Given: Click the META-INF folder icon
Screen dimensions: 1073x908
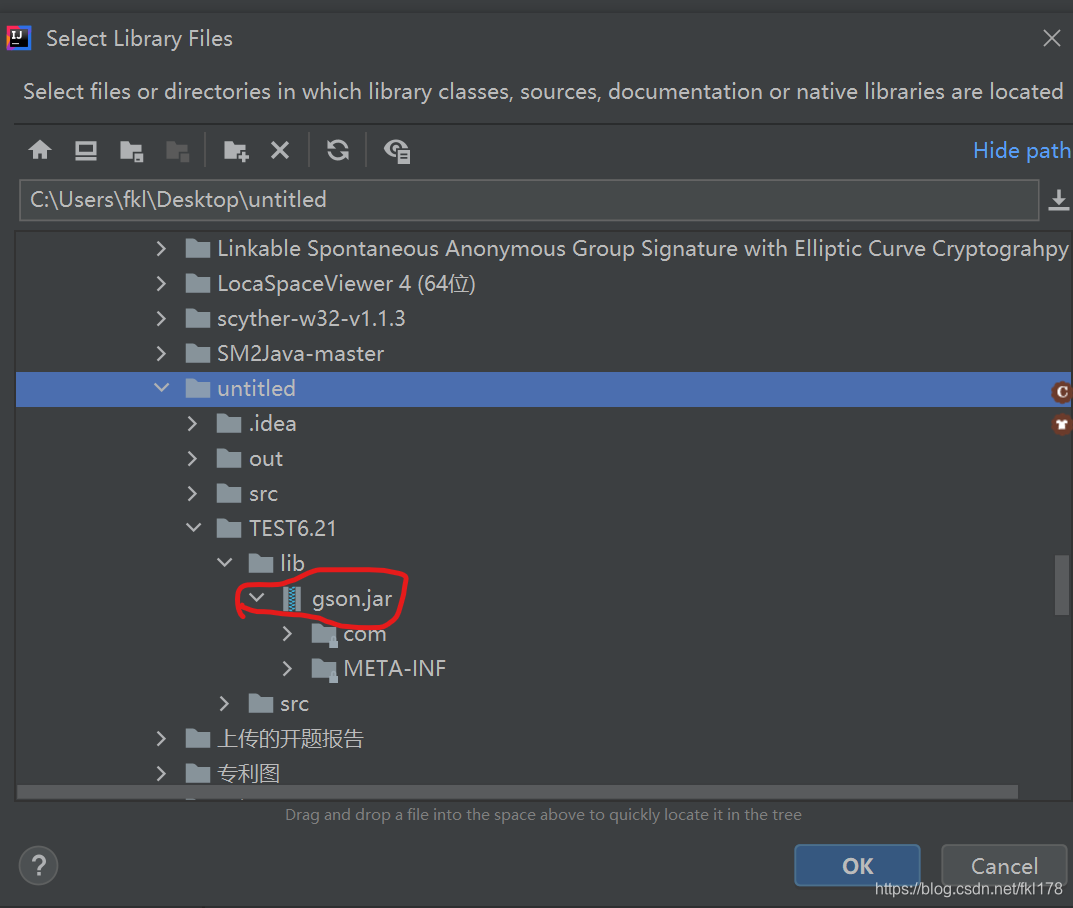Looking at the screenshot, I should (324, 669).
